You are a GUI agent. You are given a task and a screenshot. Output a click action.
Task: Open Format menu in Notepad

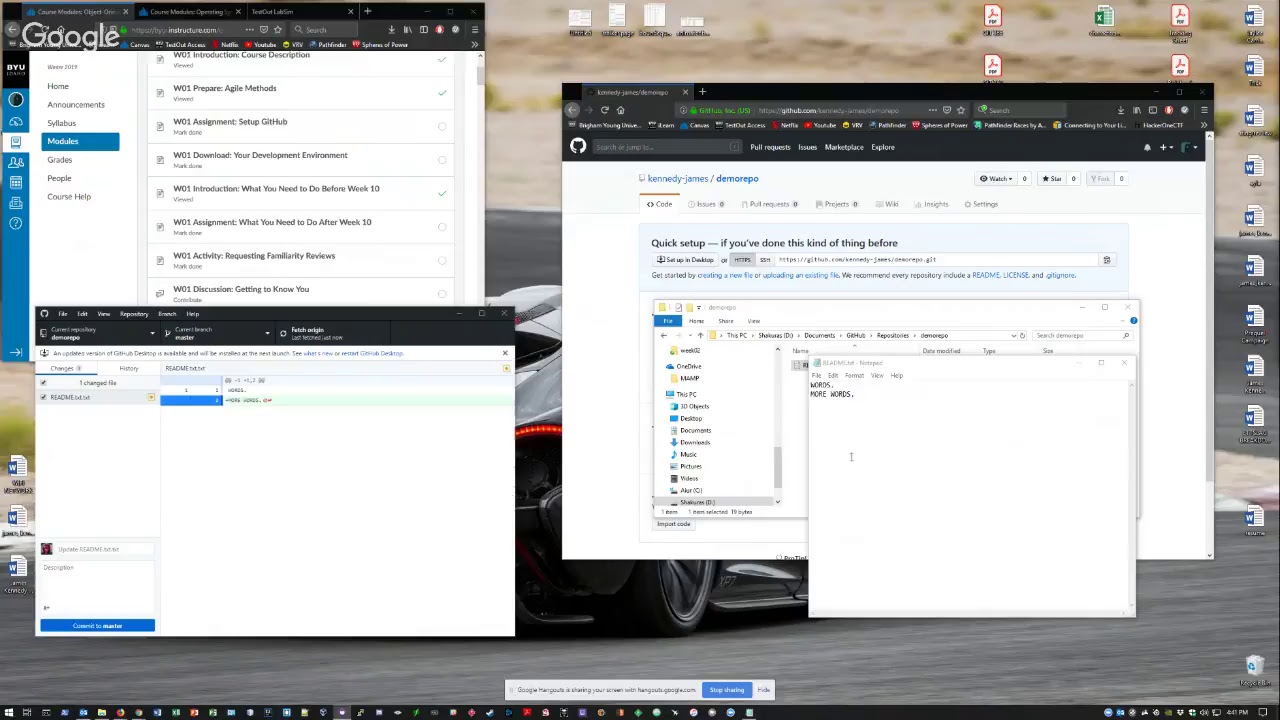(854, 376)
